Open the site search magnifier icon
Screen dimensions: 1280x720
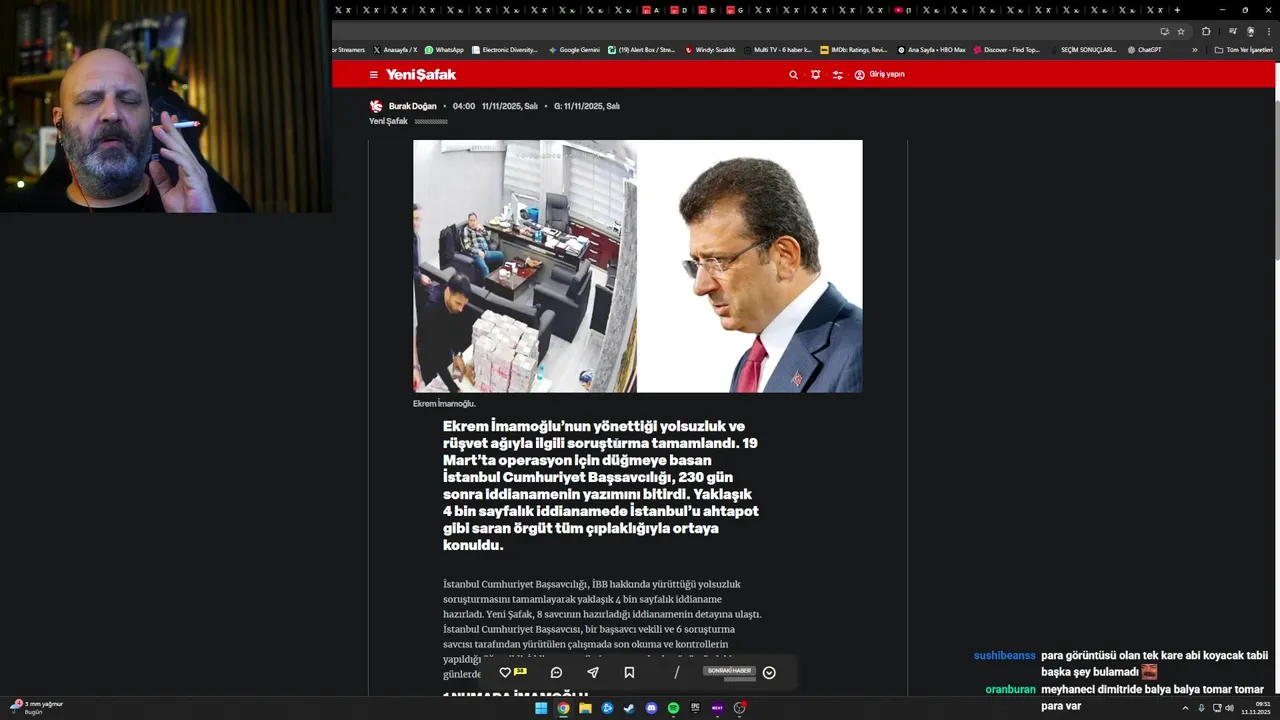[794, 75]
